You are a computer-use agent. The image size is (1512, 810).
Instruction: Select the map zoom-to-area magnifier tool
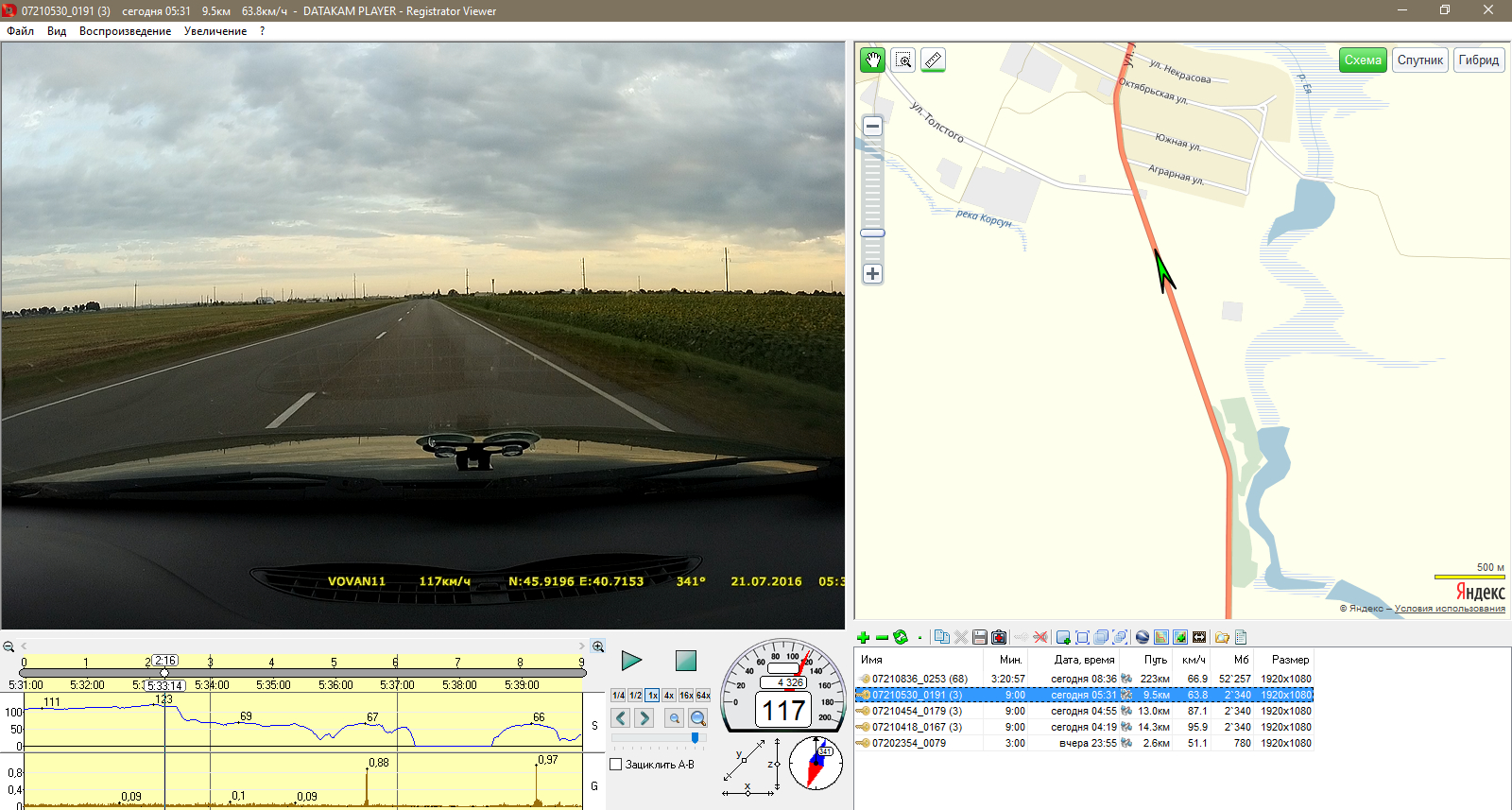point(903,60)
